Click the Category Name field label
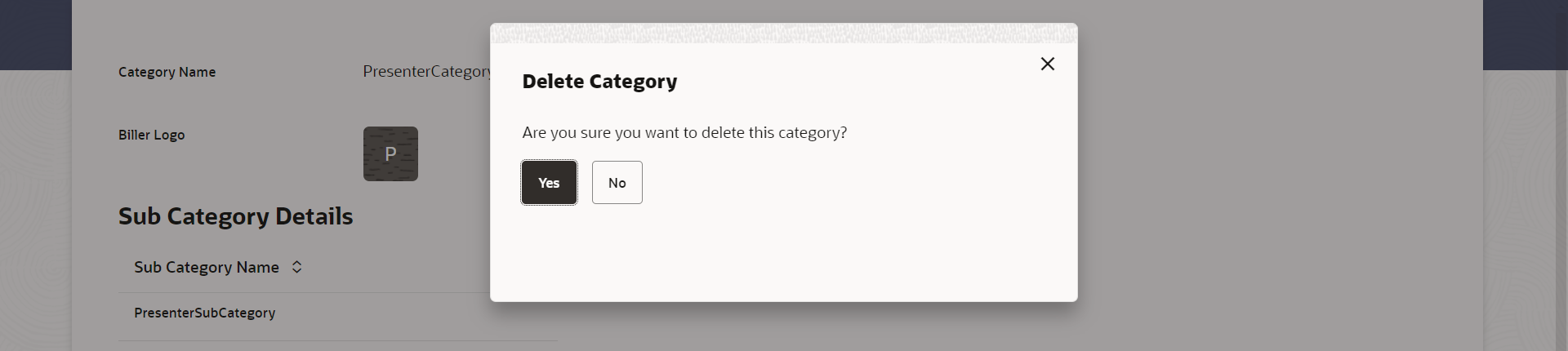 click(167, 72)
